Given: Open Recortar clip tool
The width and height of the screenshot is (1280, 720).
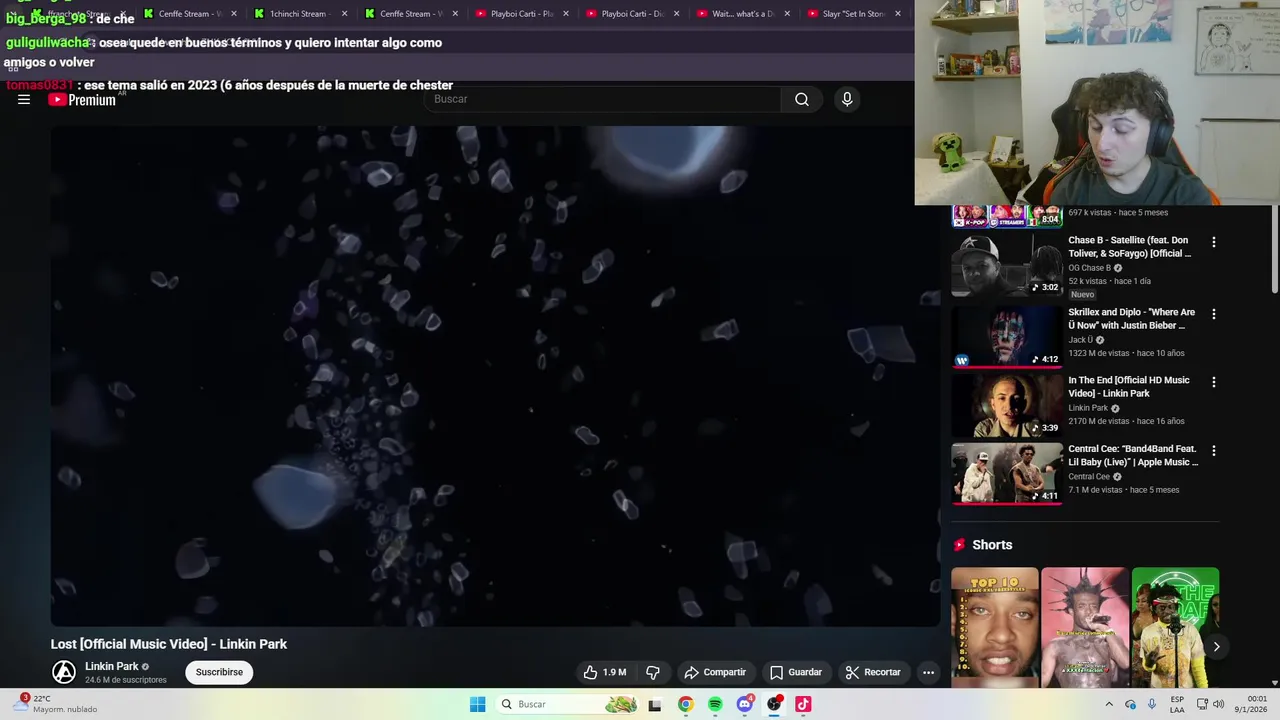Looking at the screenshot, I should click(x=873, y=672).
